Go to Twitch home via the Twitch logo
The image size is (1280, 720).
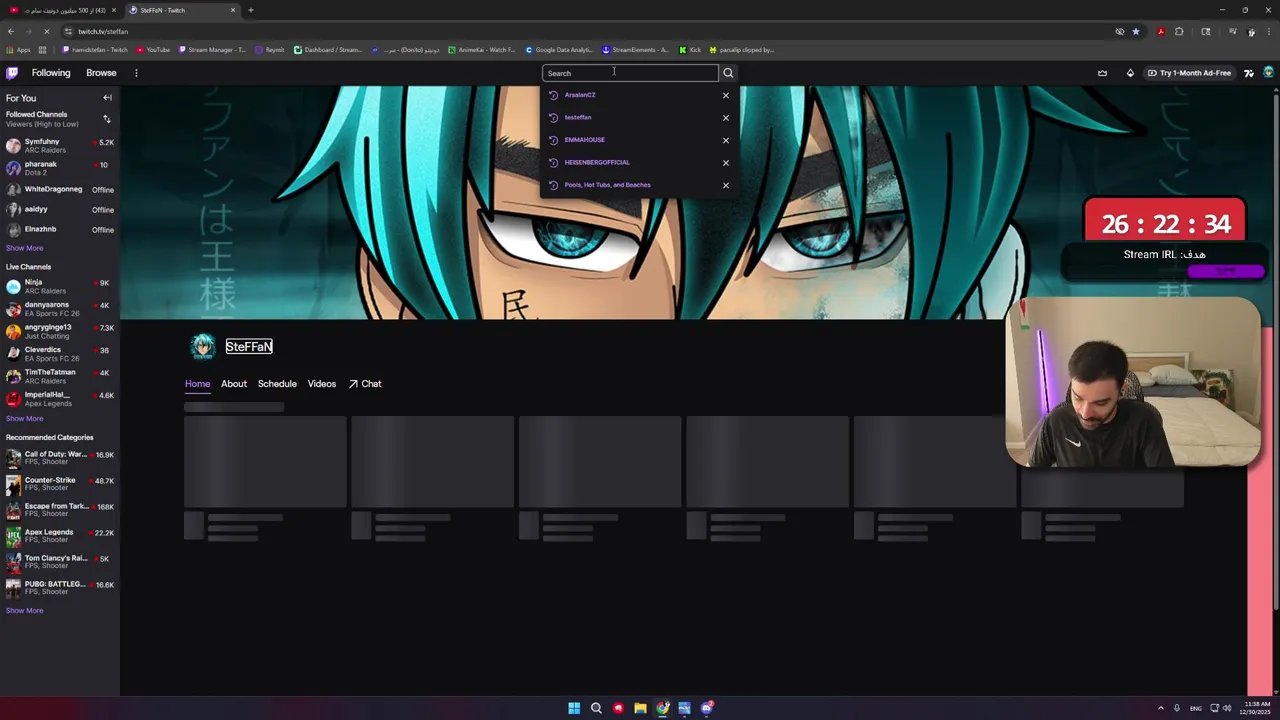tap(12, 73)
